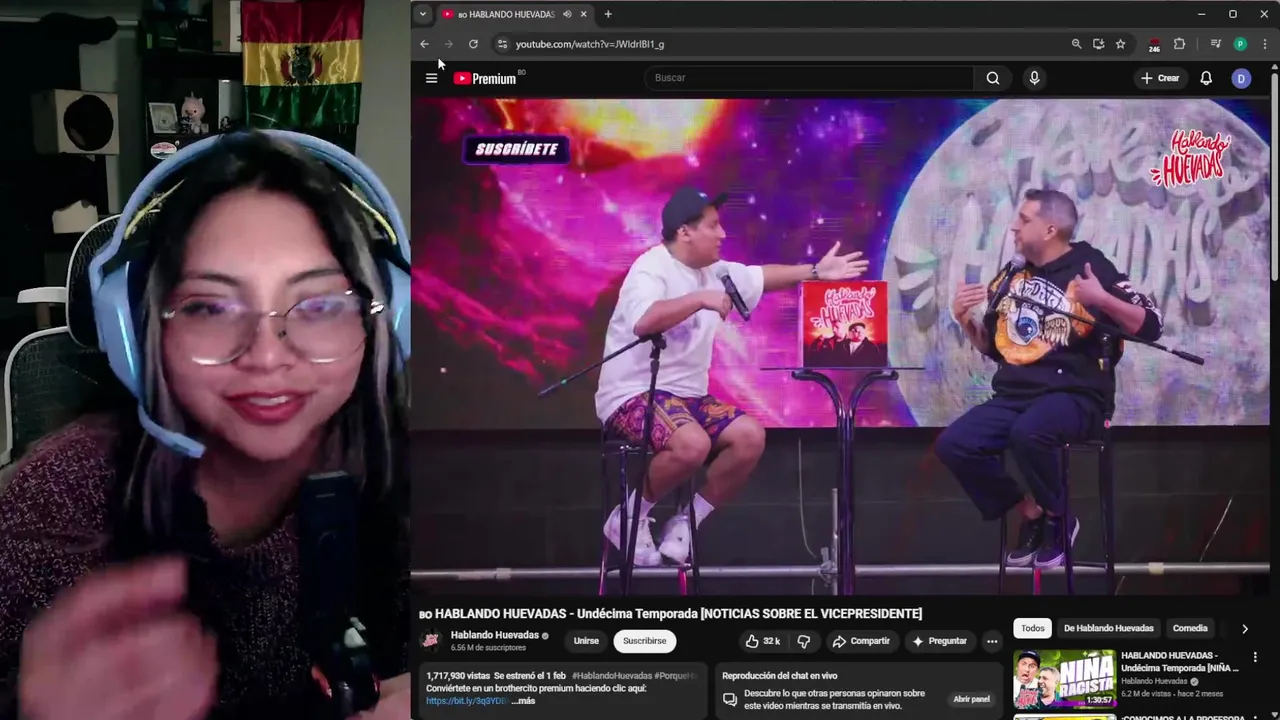The height and width of the screenshot is (720, 1280).
Task: Click the Compartir share button
Action: click(861, 641)
